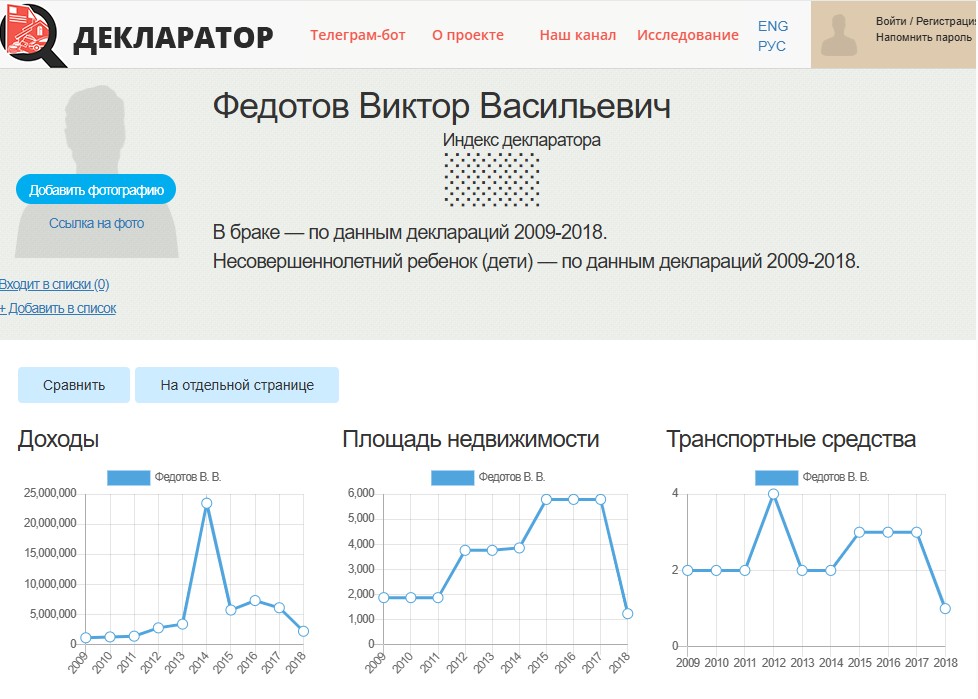Click the Площадь недвижимости chart title
The width and height of the screenshot is (978, 699).
point(471,439)
